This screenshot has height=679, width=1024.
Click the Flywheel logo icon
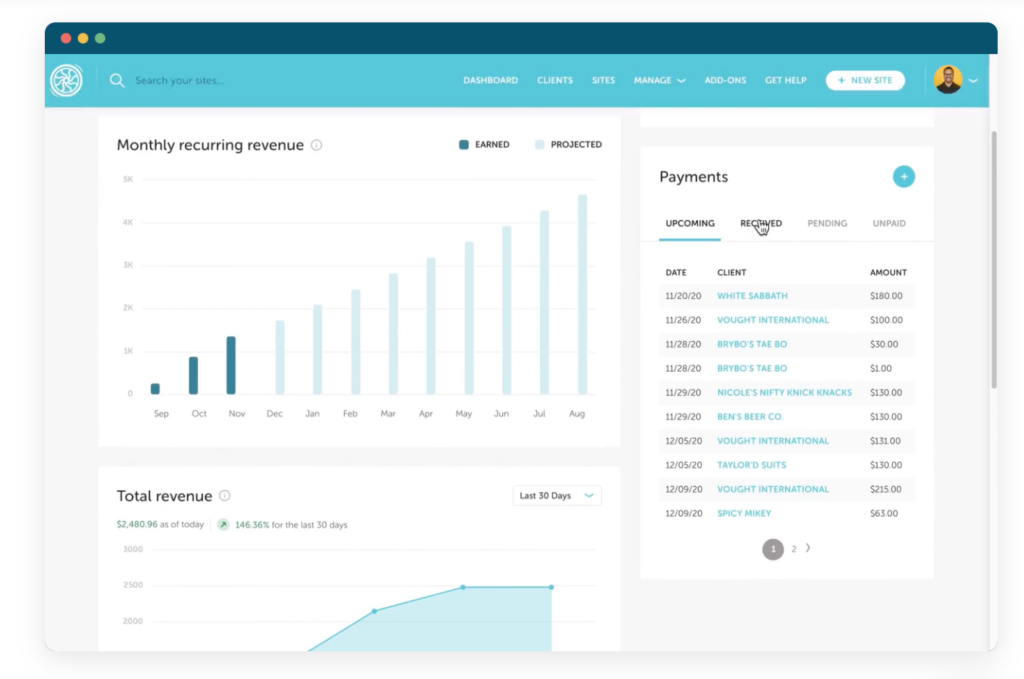point(67,80)
